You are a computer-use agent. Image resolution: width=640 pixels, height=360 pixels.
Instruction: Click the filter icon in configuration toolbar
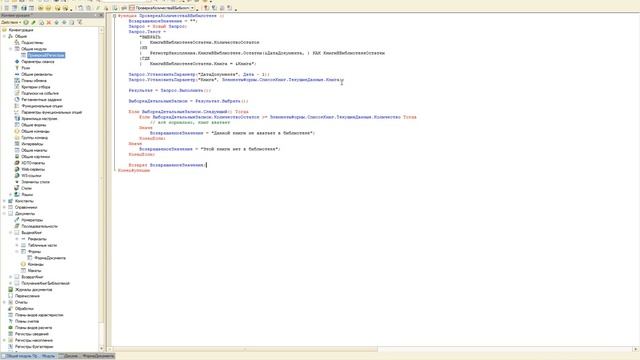(80, 22)
